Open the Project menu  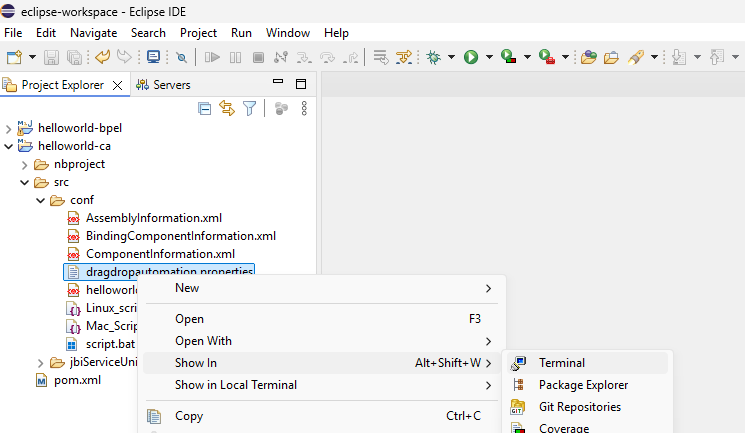point(198,33)
